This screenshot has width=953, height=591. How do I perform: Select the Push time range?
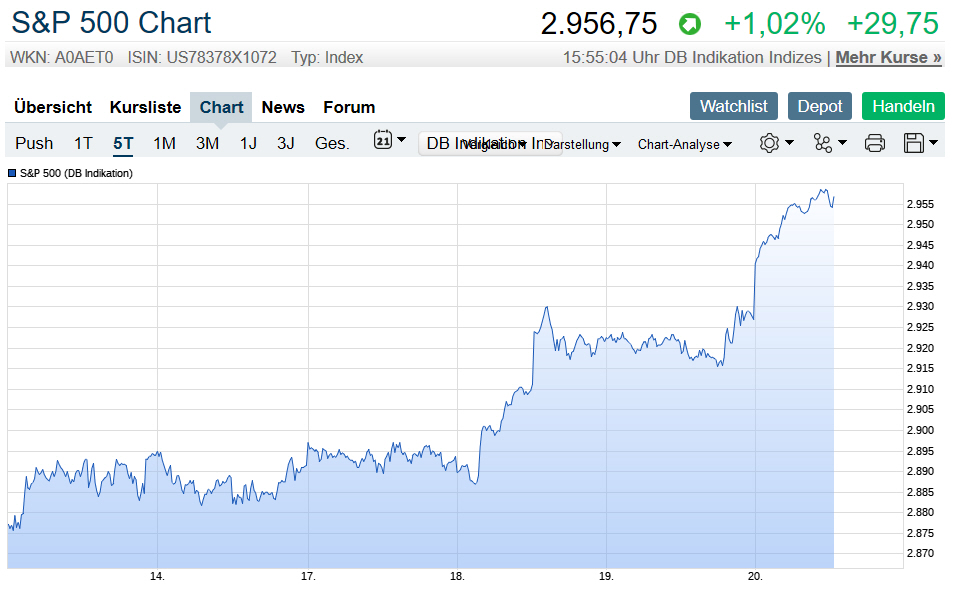tap(34, 143)
